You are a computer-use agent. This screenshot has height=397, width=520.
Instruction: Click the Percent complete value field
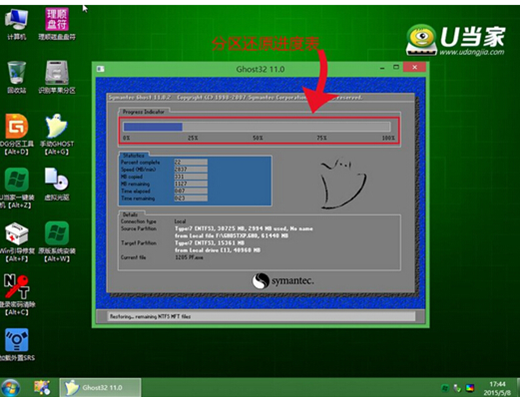tap(191, 162)
